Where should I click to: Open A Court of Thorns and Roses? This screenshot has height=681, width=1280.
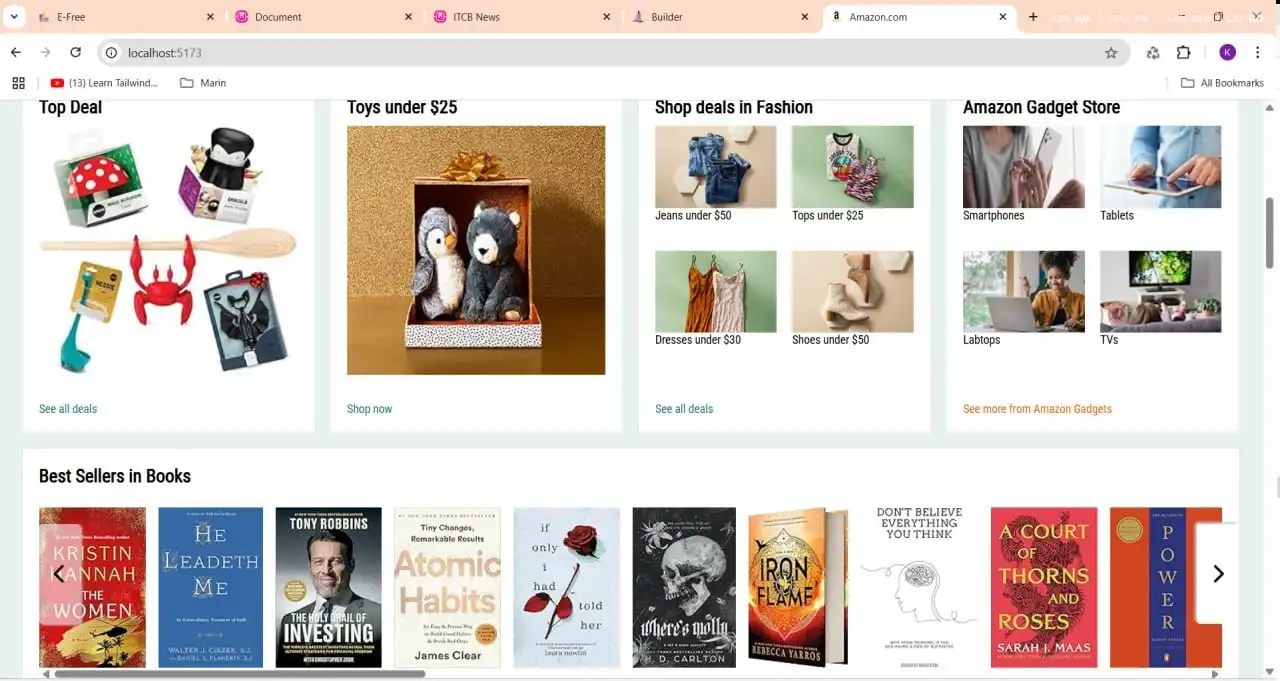(1044, 587)
